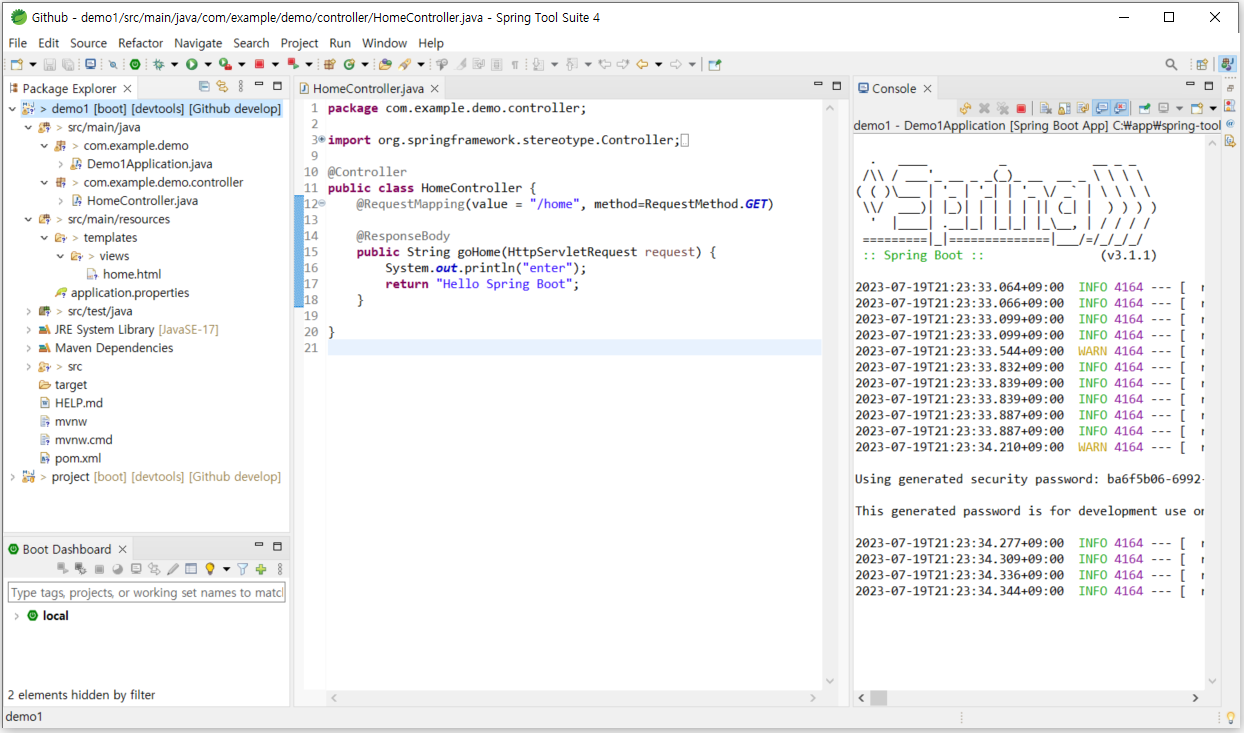1244x733 pixels.
Task: Open the New file dropdown arrow
Action: (x=33, y=64)
